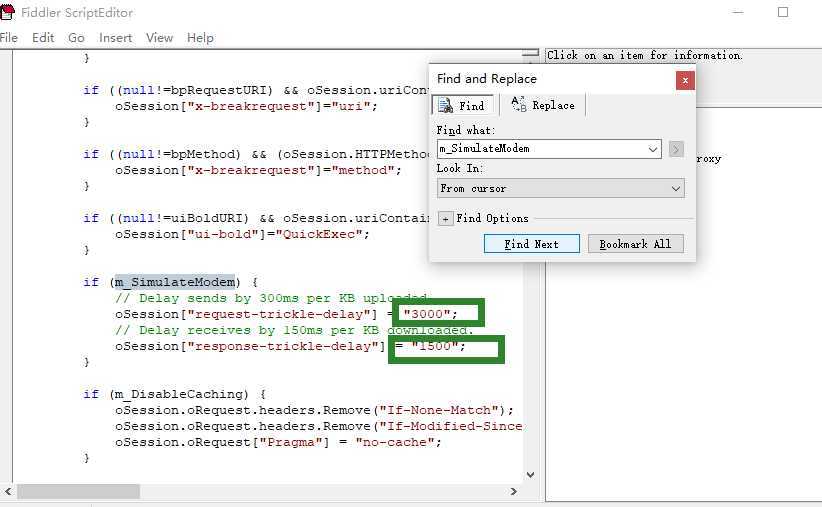Open the Insert menu
The width and height of the screenshot is (822, 507).
pos(115,38)
